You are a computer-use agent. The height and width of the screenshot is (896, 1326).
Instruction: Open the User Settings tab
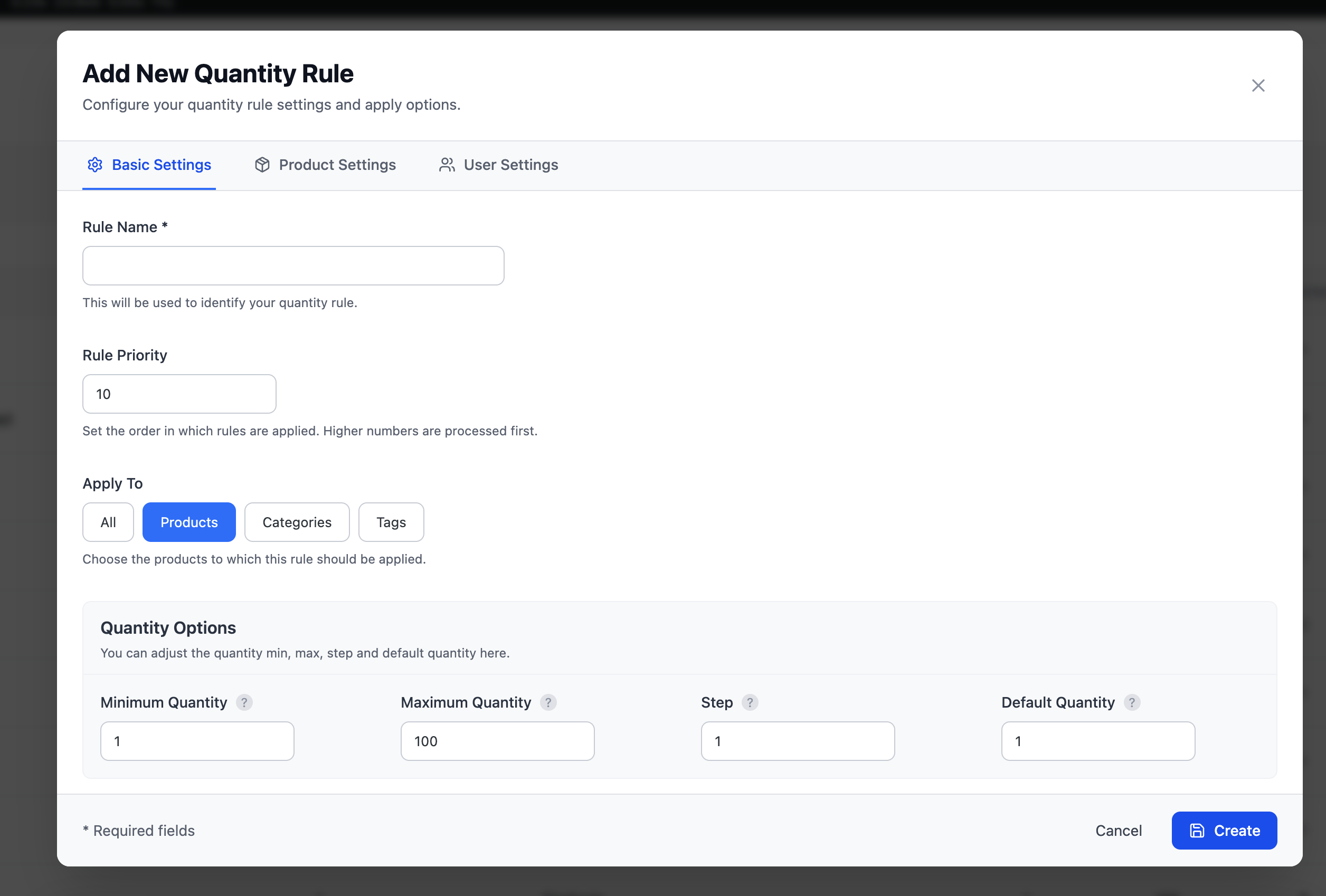510,165
